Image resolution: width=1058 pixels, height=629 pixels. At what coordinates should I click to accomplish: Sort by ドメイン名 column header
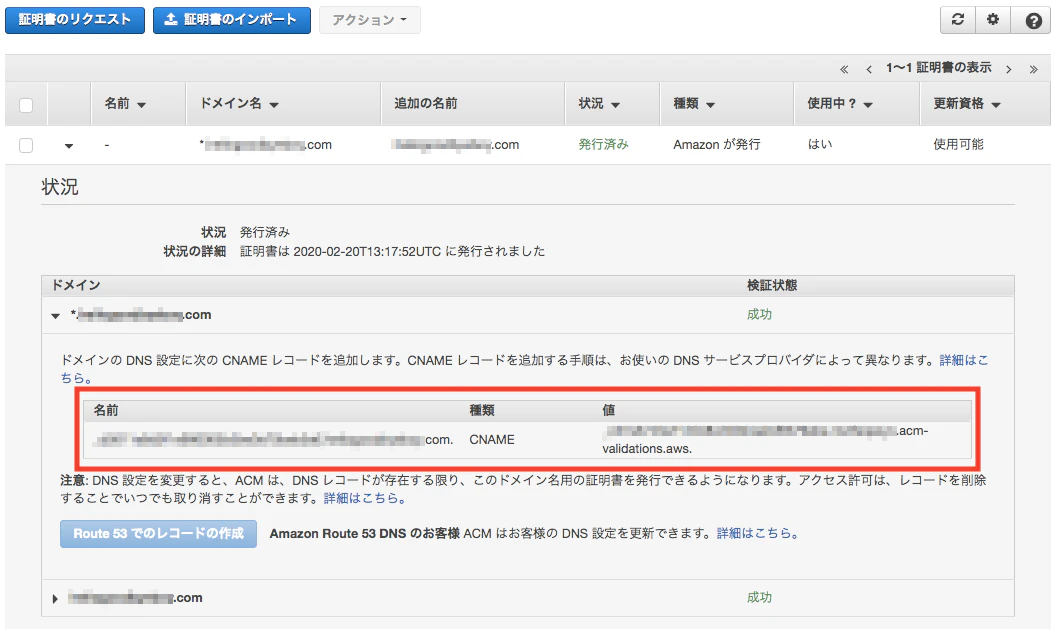point(239,103)
